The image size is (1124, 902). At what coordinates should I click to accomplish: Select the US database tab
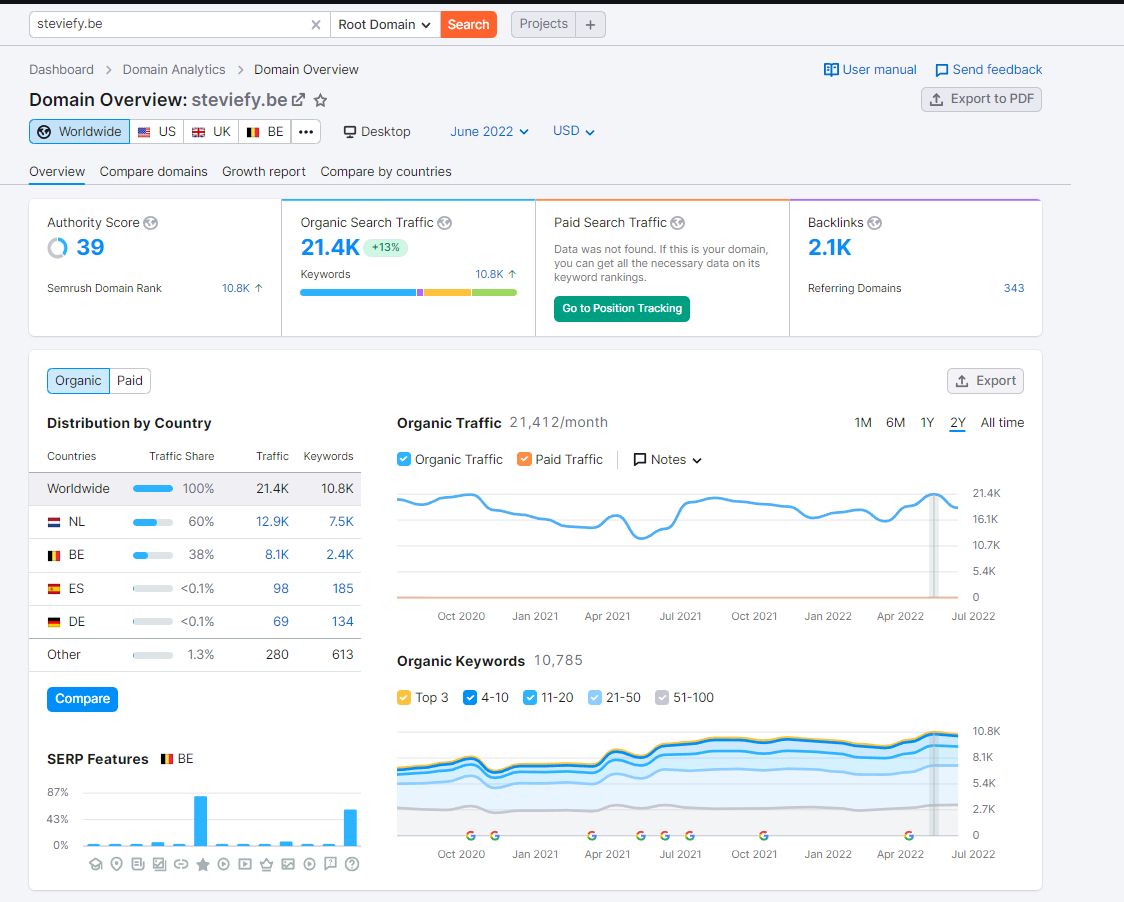click(x=157, y=132)
